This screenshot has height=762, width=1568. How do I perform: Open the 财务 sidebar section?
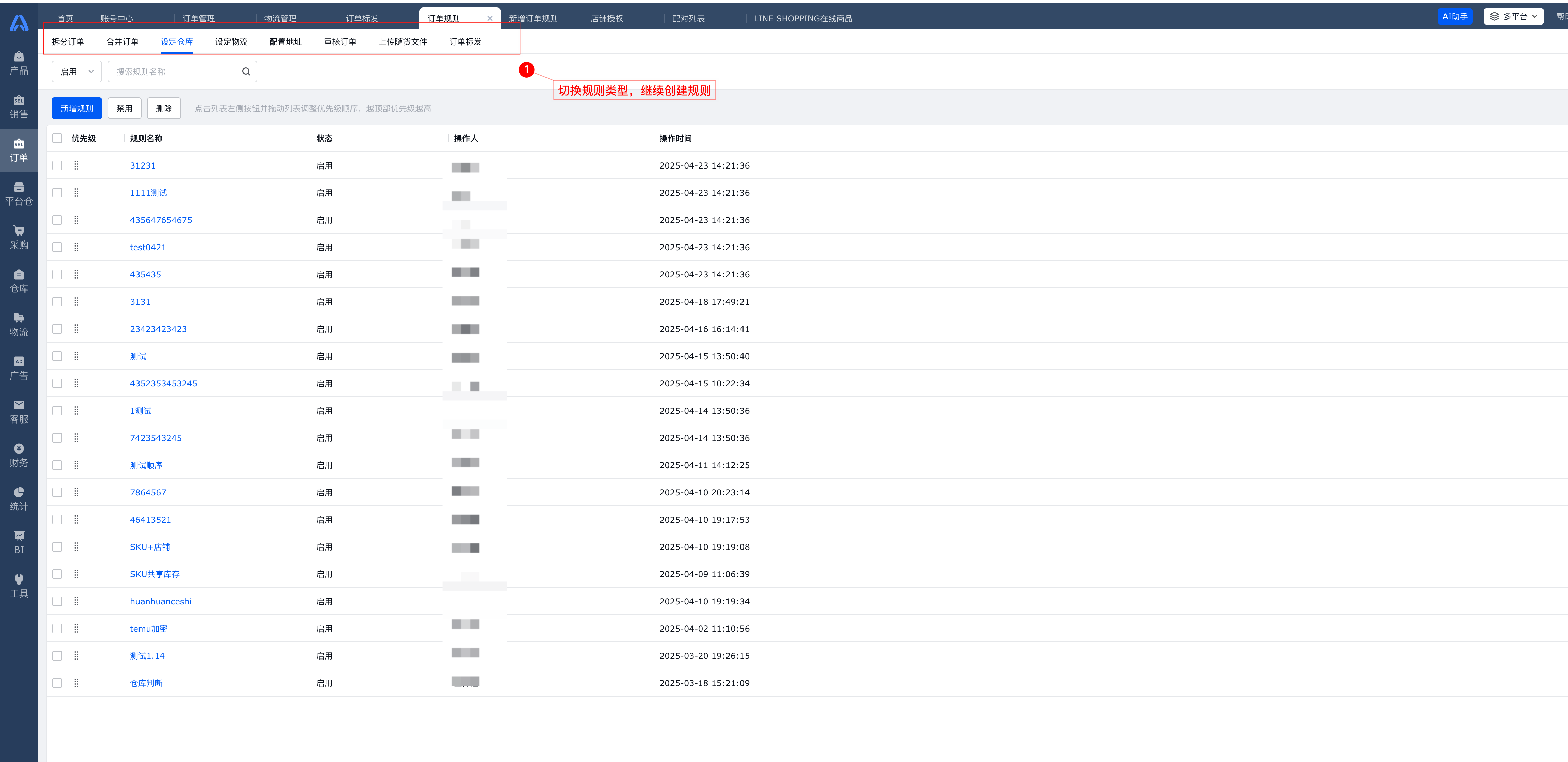coord(19,456)
